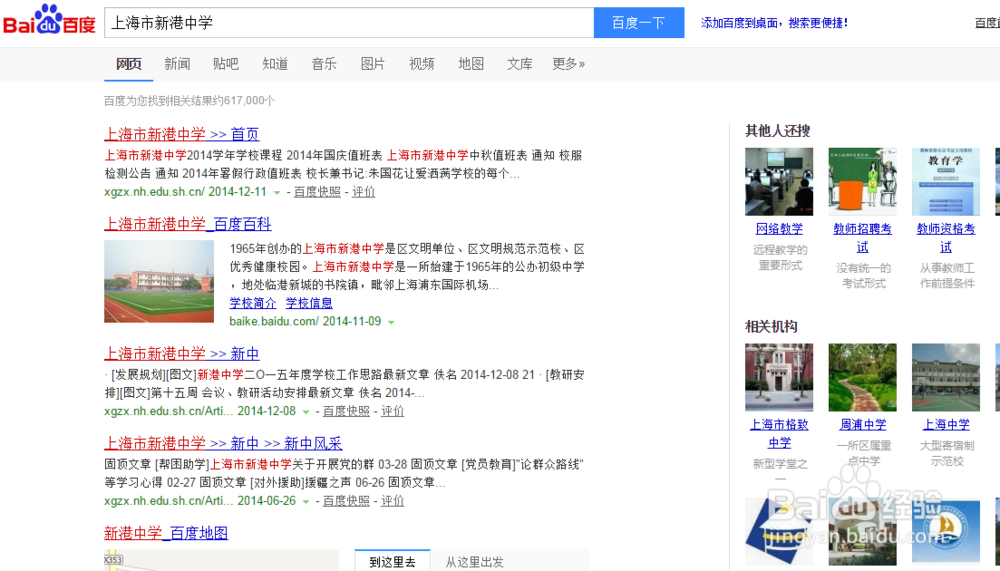This screenshot has width=1000, height=571.
Task: Select the 从这里出发 map tab
Action: point(474,561)
